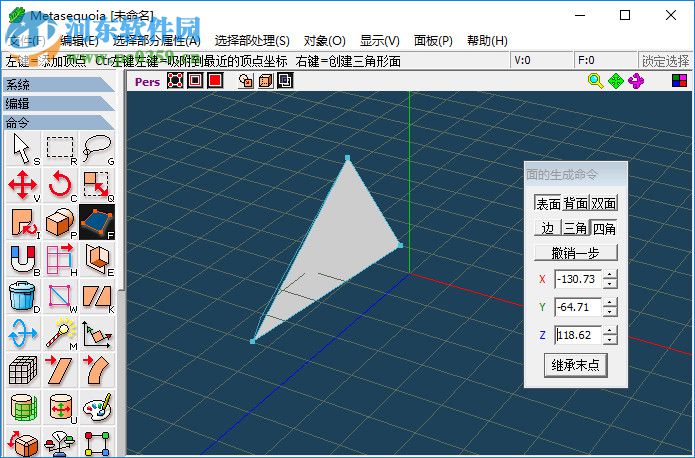Select the Wire tool (W)
This screenshot has width=695, height=458.
[x=60, y=296]
